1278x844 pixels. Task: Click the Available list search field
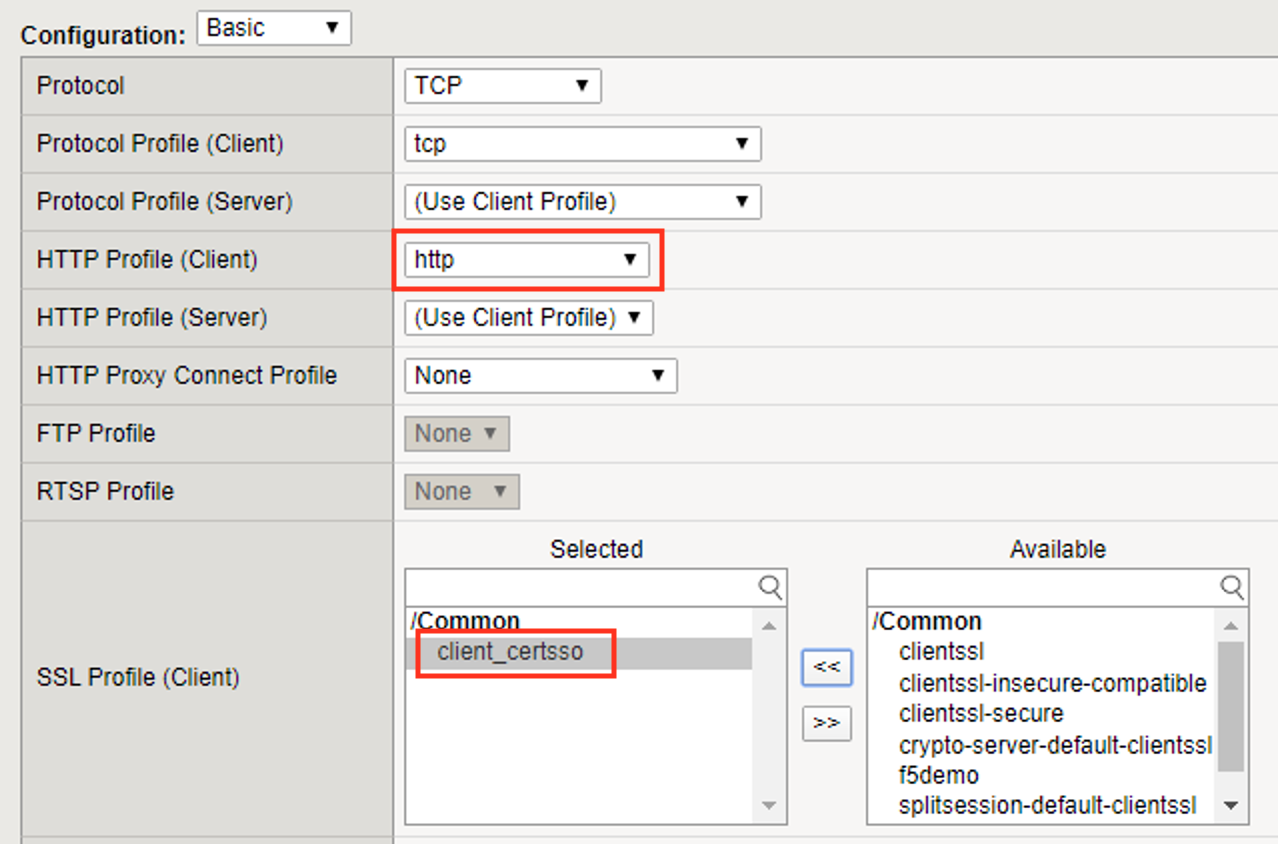[1044, 587]
